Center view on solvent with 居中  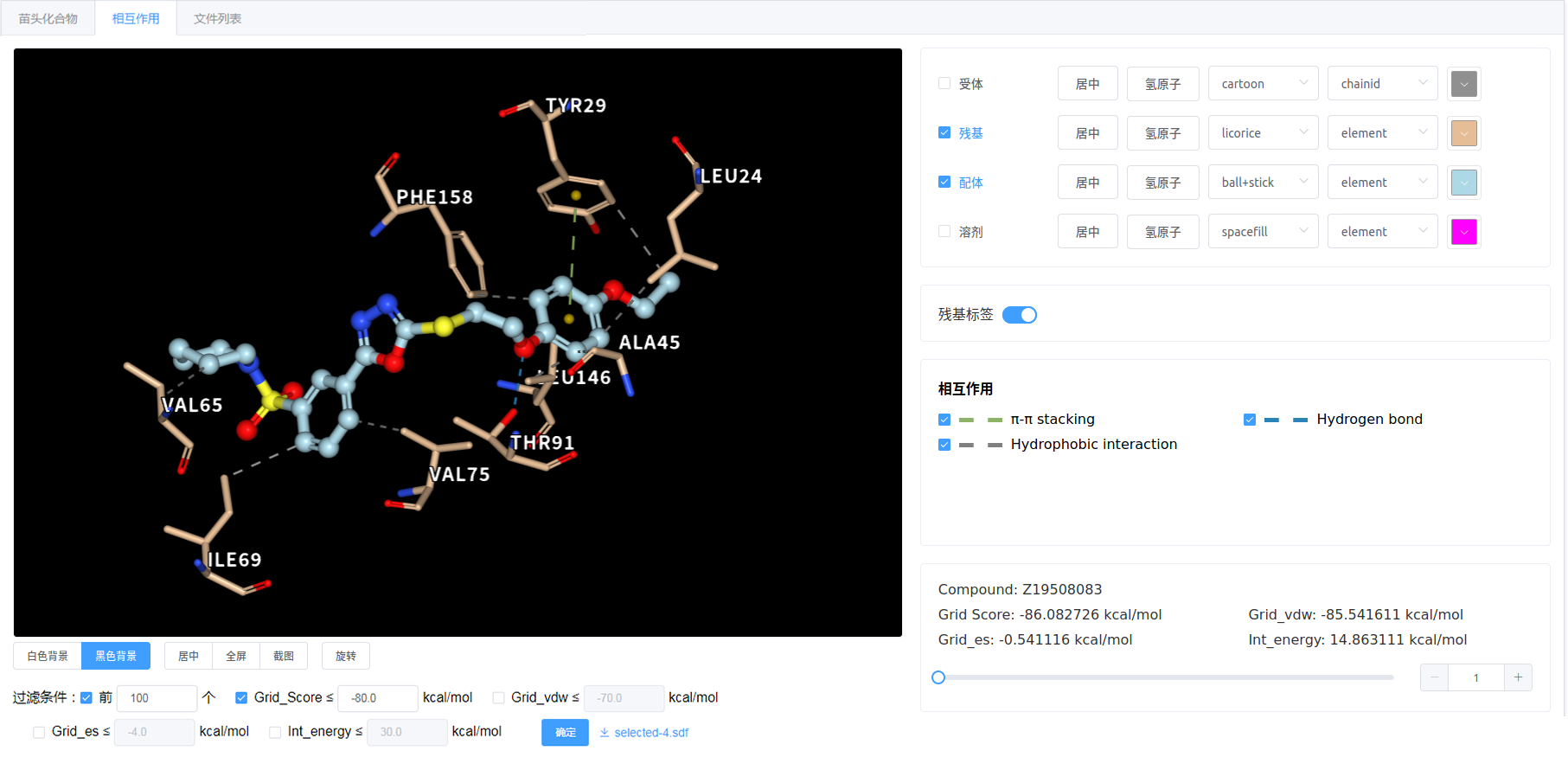(1088, 232)
